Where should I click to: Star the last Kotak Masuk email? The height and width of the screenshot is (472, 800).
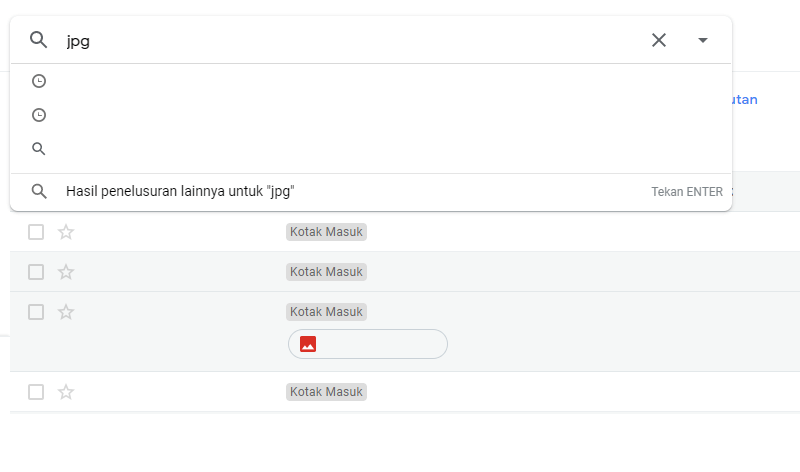pyautogui.click(x=66, y=392)
